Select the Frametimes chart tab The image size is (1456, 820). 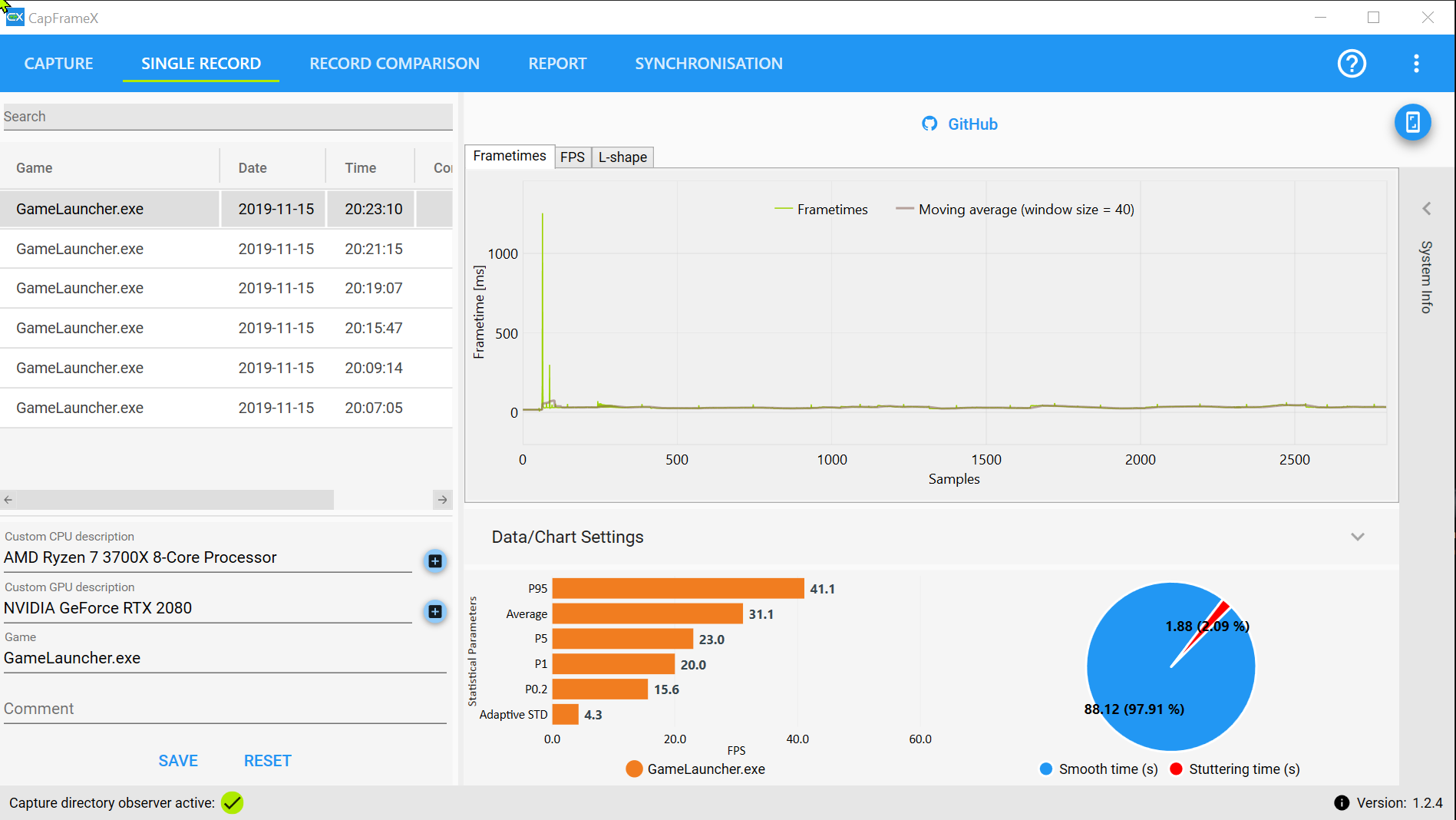coord(510,156)
